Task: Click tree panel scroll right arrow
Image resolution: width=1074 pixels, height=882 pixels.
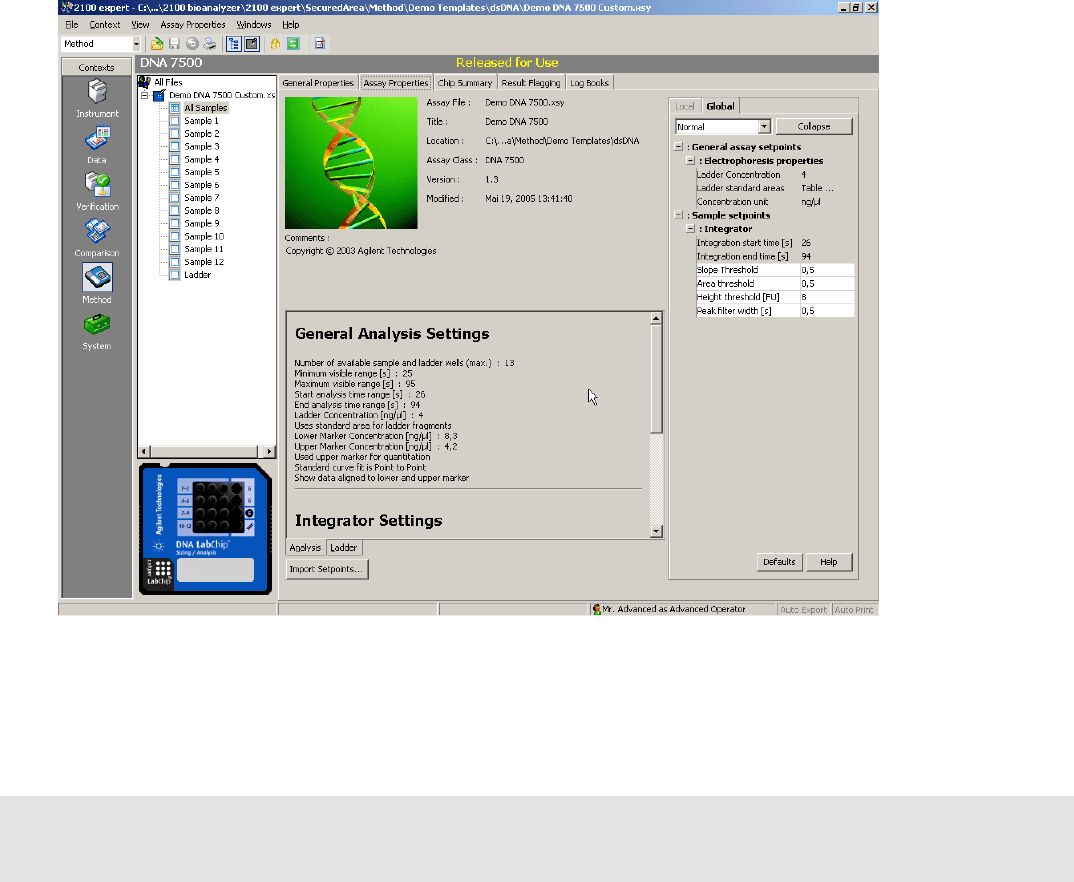Action: [270, 452]
